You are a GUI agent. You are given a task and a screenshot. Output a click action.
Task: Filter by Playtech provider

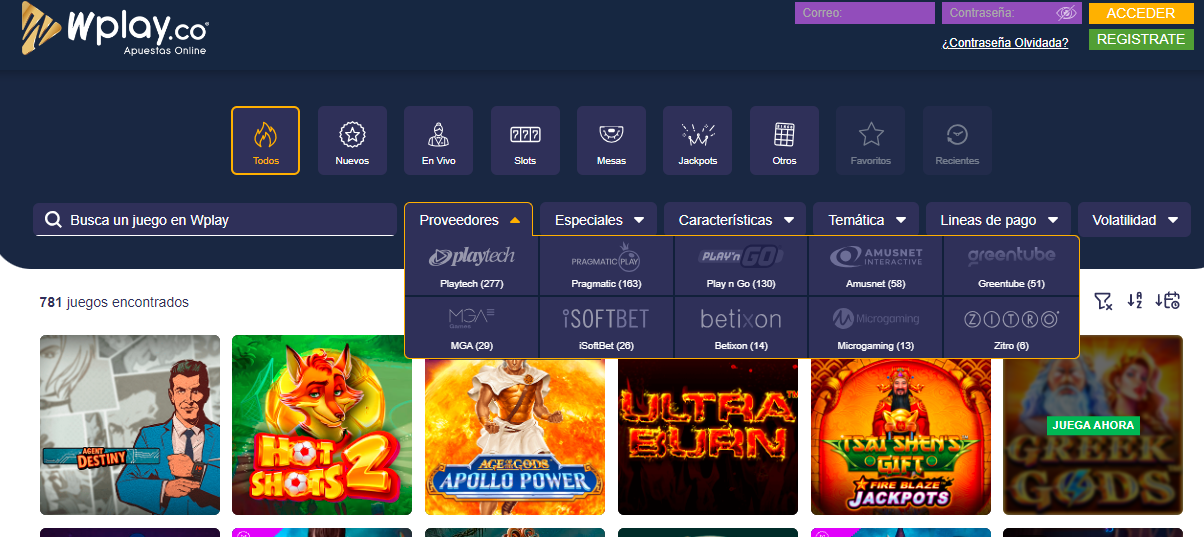click(x=472, y=267)
